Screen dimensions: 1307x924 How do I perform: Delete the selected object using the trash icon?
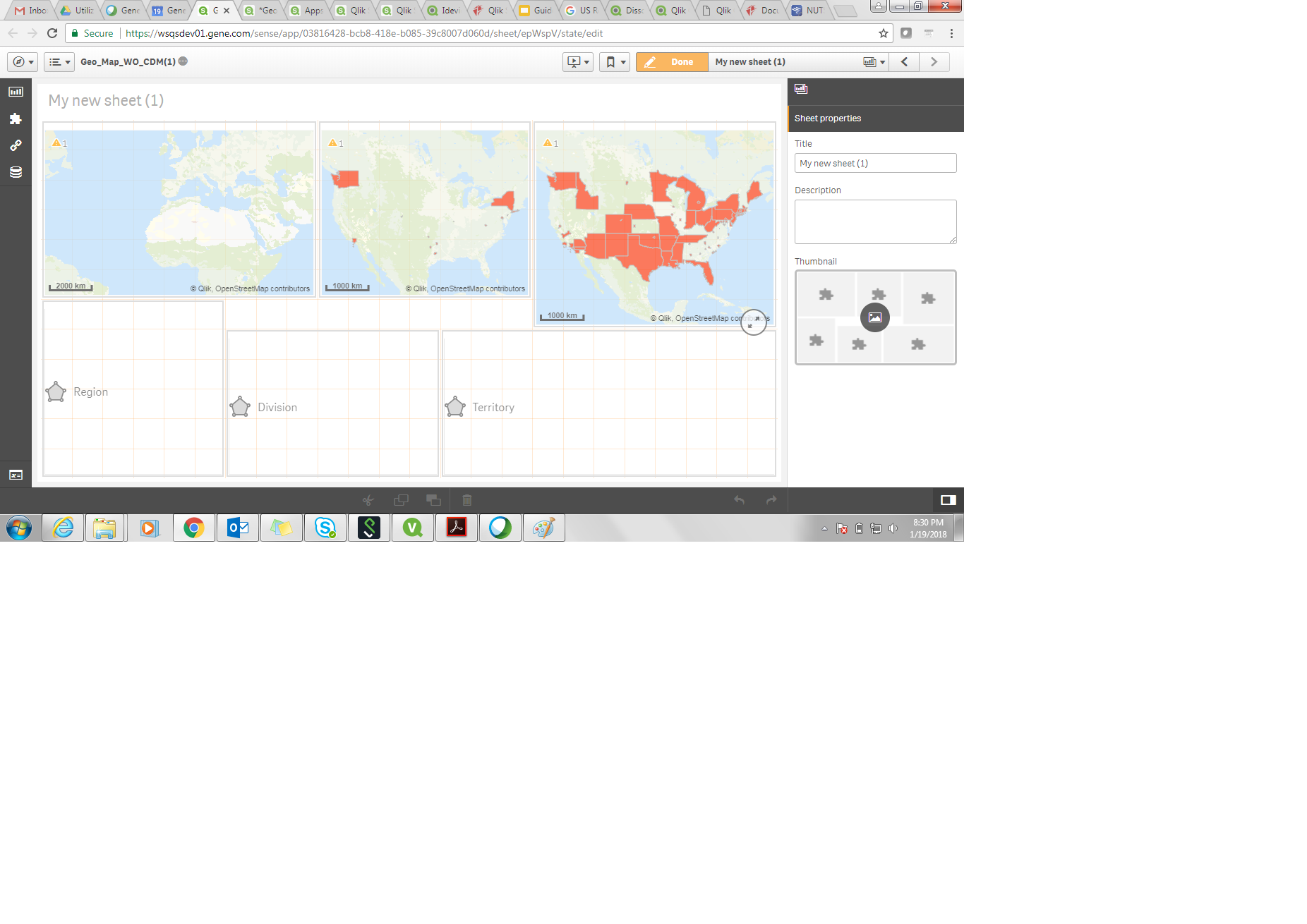click(x=466, y=499)
